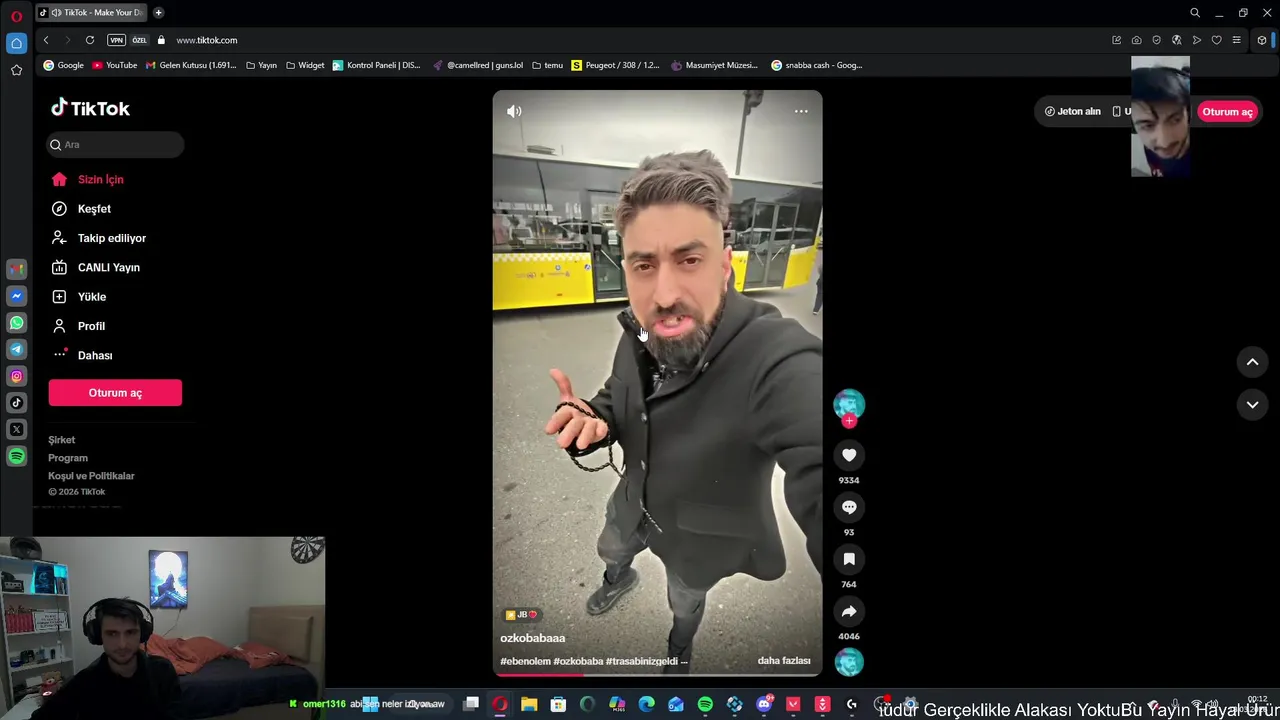Expand the Yayın bookmark folder
This screenshot has height=720, width=1280.
coord(261,65)
